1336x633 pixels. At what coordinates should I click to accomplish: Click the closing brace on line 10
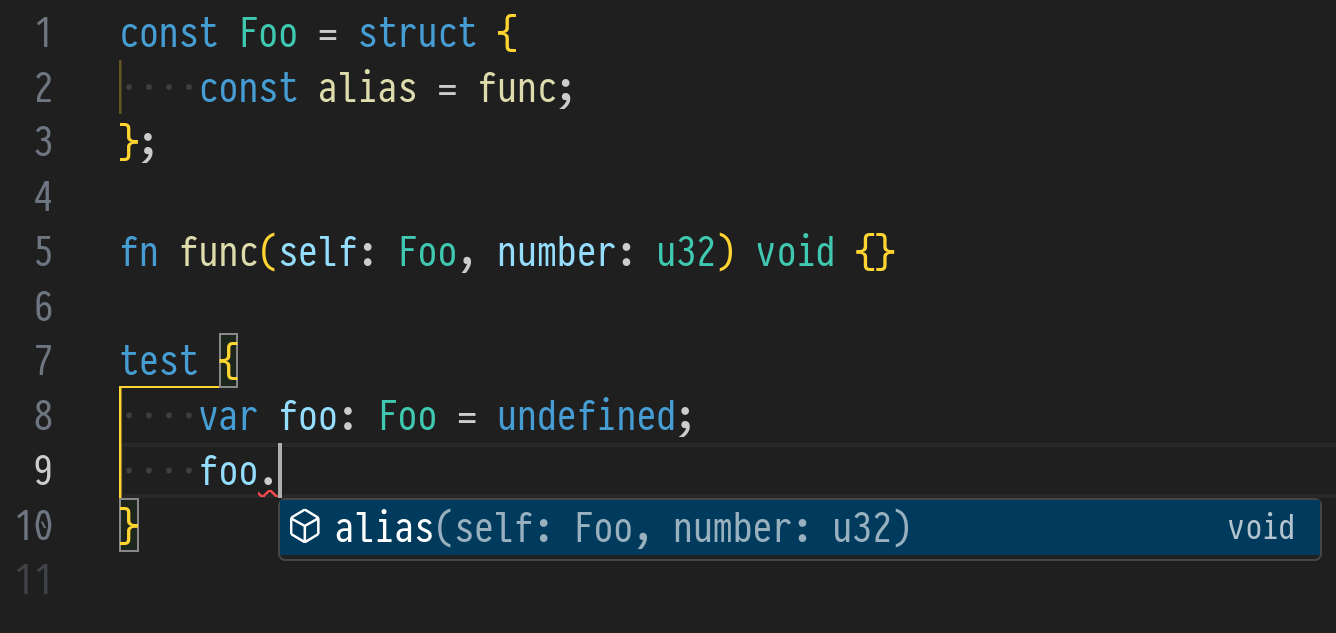(x=129, y=525)
